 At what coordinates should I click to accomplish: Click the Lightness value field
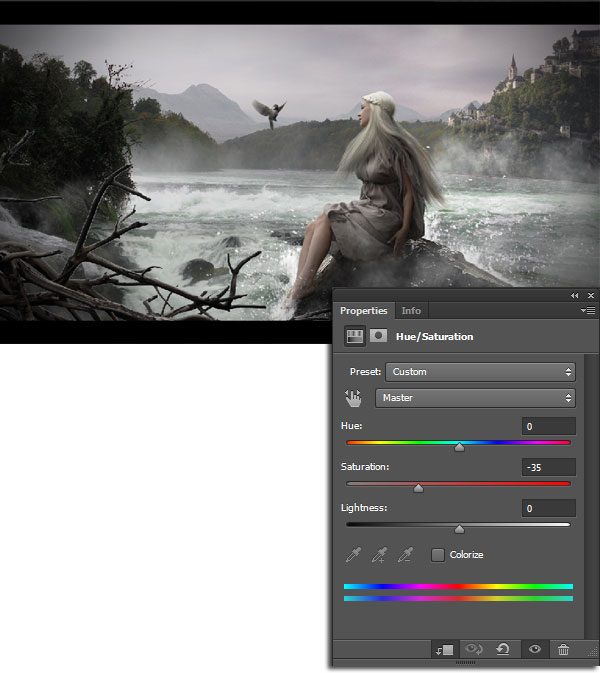click(x=548, y=509)
